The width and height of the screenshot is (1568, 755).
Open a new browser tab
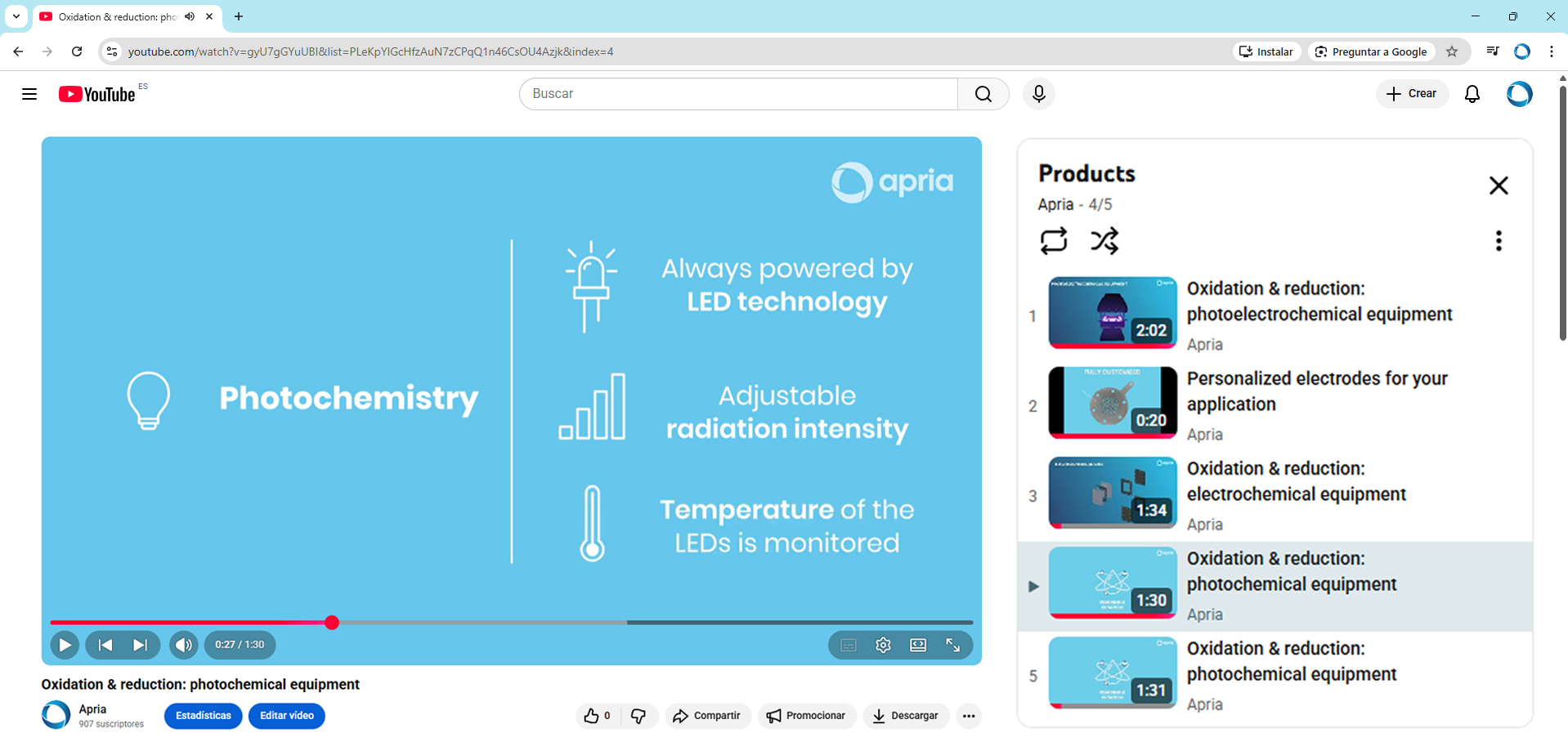[239, 16]
